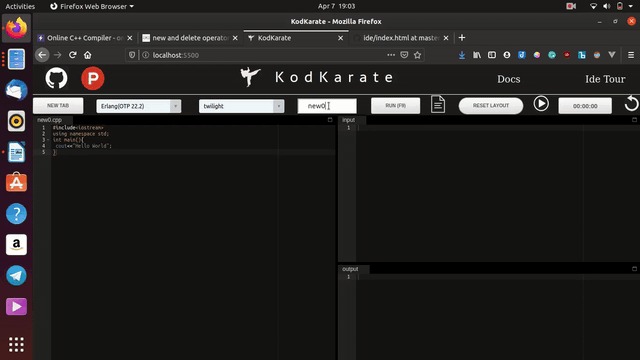Image resolution: width=640 pixels, height=360 pixels.
Task: Open page actions three-dot menu
Action: pyautogui.click(x=391, y=55)
